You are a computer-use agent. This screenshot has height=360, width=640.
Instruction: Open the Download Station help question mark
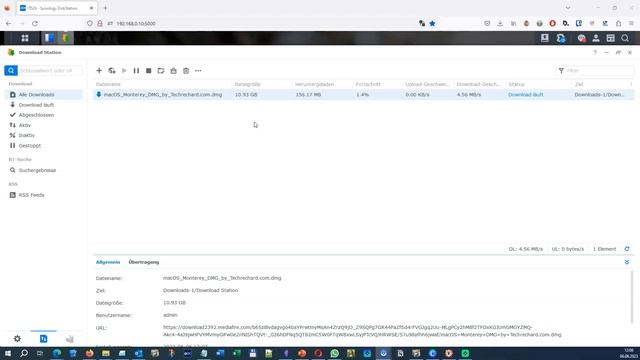point(595,53)
